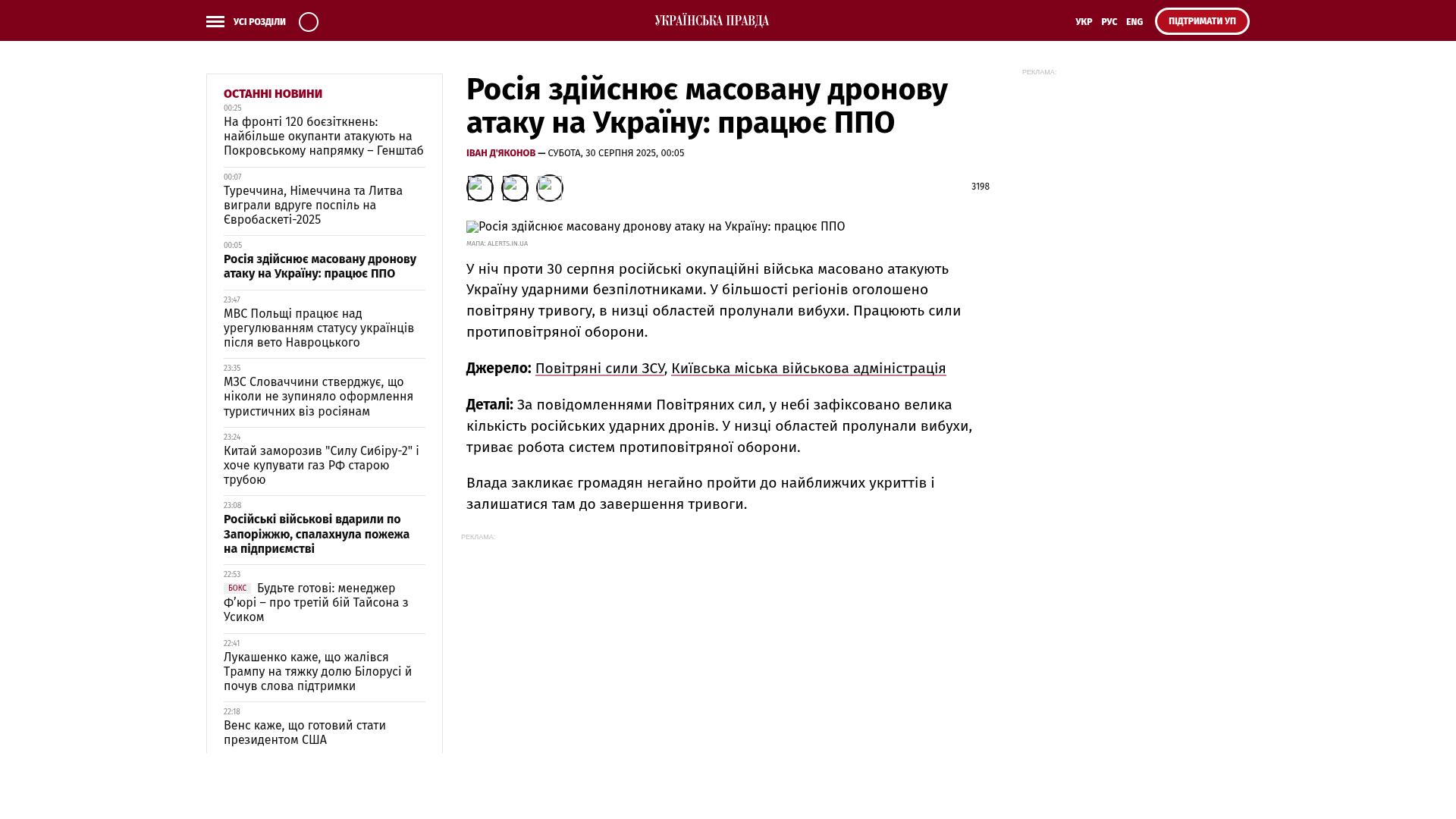The image size is (1456, 819).
Task: Open Євробаскет-2025 news item
Action: [x=312, y=206]
